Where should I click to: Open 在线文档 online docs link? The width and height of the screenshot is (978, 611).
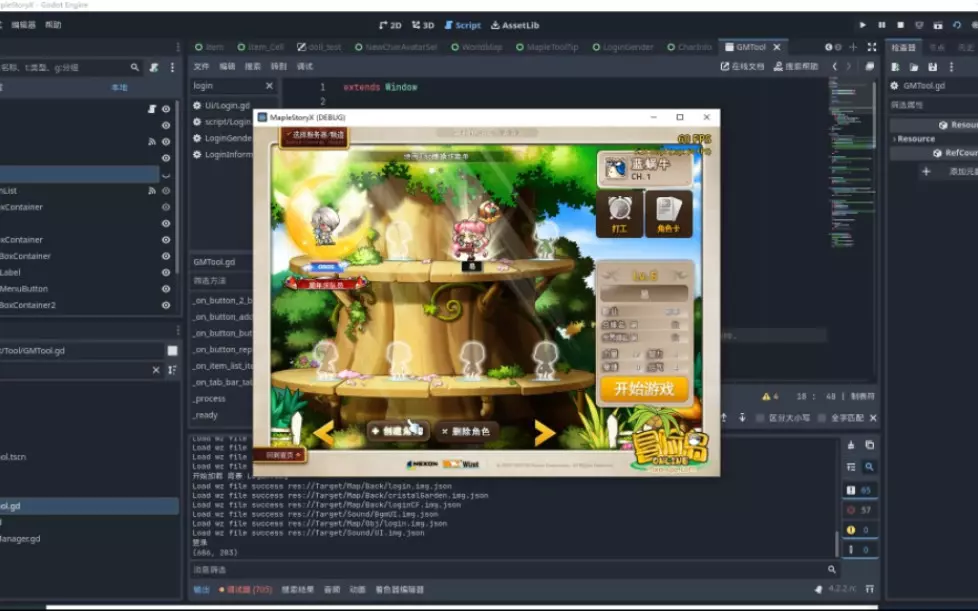[x=742, y=66]
